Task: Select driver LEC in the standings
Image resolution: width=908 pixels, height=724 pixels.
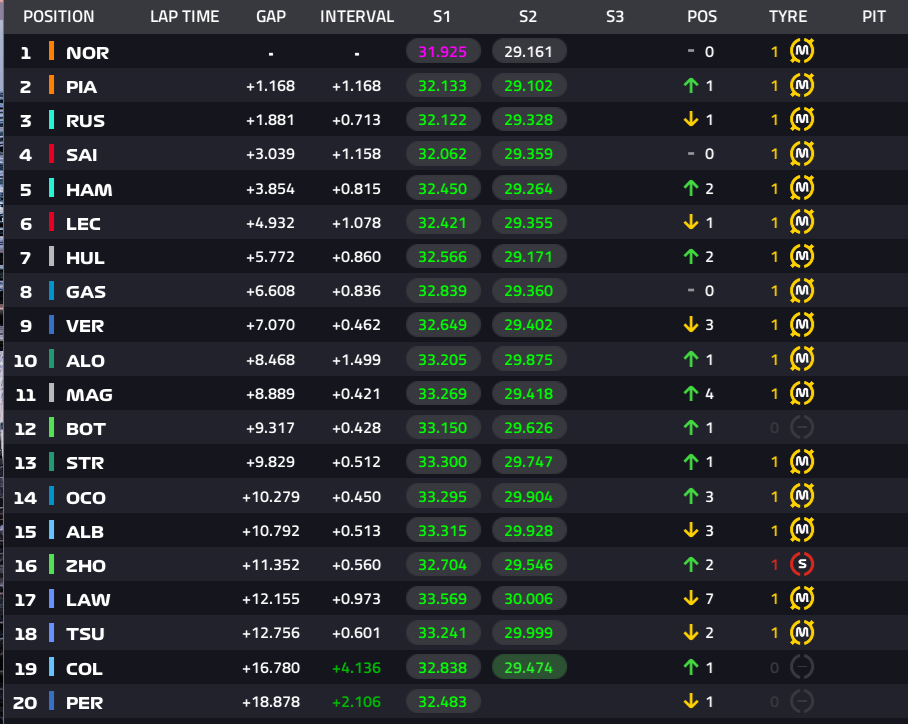Action: (83, 224)
